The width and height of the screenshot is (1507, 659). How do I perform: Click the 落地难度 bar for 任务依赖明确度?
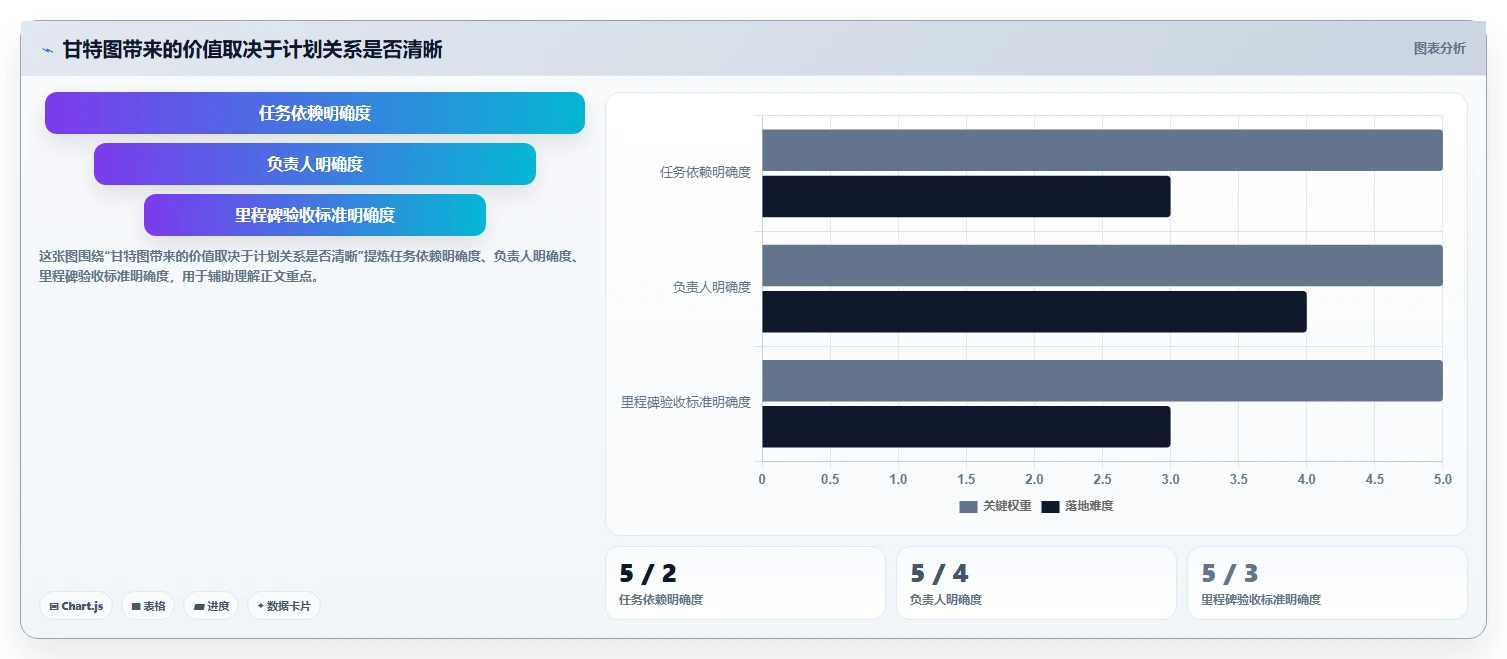coord(966,196)
